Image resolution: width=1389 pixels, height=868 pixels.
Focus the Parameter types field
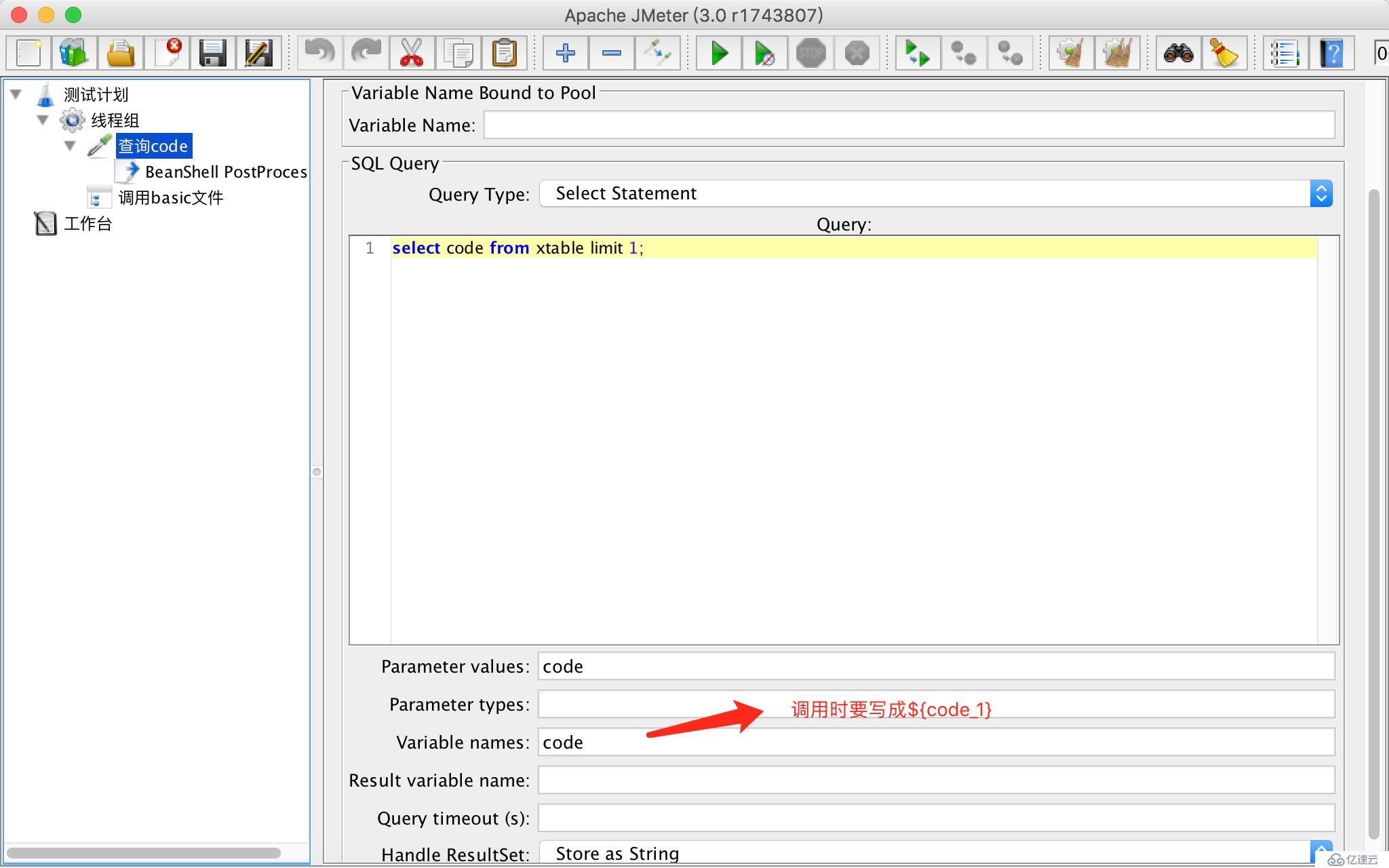pos(936,705)
